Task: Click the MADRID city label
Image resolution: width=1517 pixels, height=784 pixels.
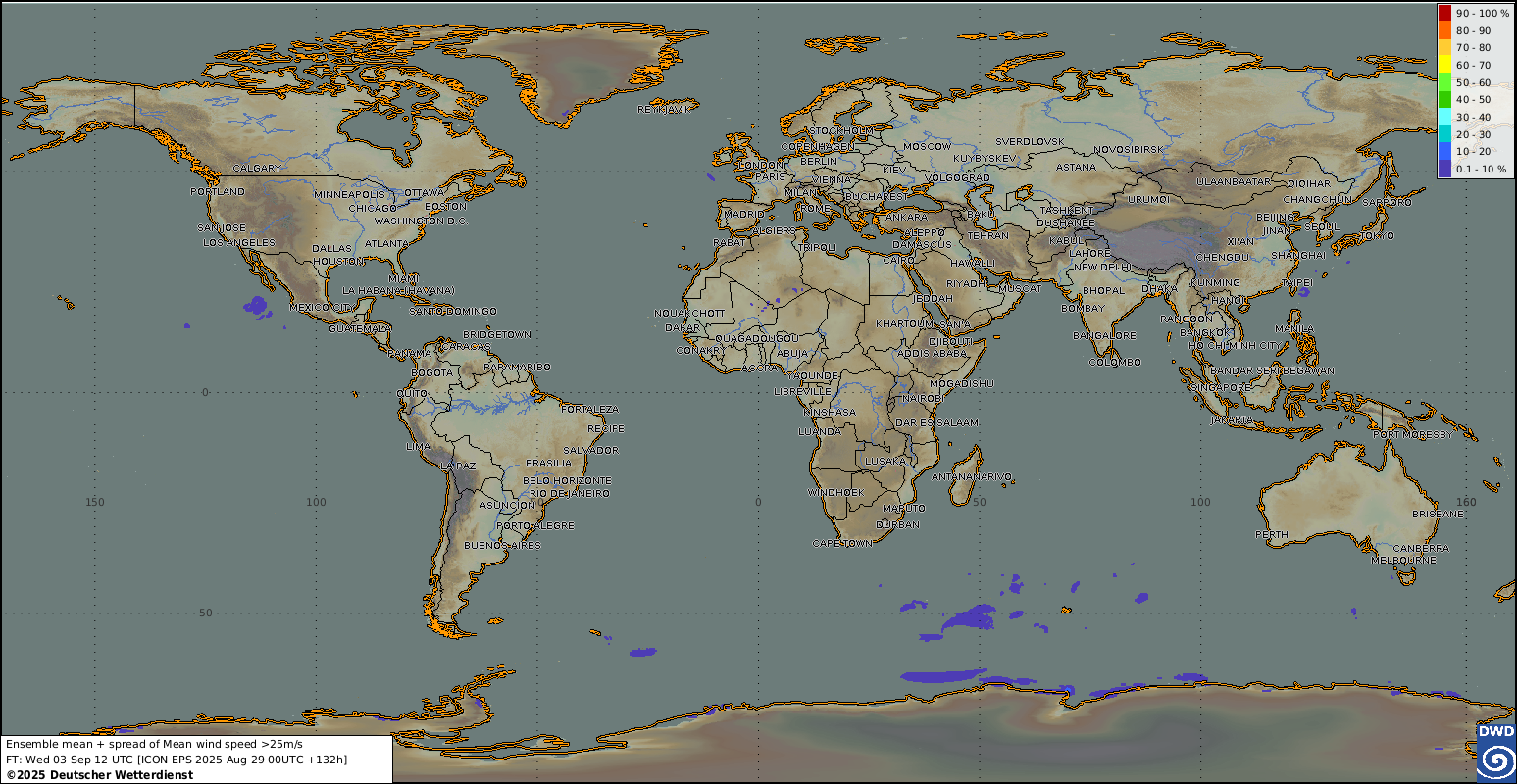Action: point(743,214)
